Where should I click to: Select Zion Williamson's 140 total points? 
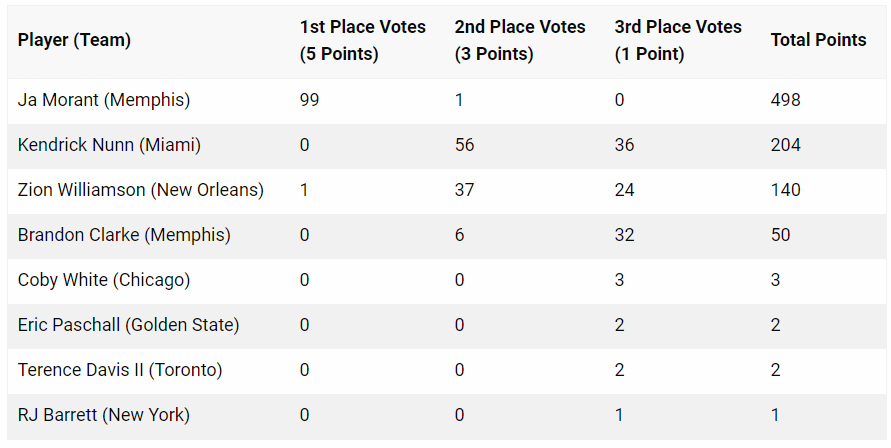[785, 190]
